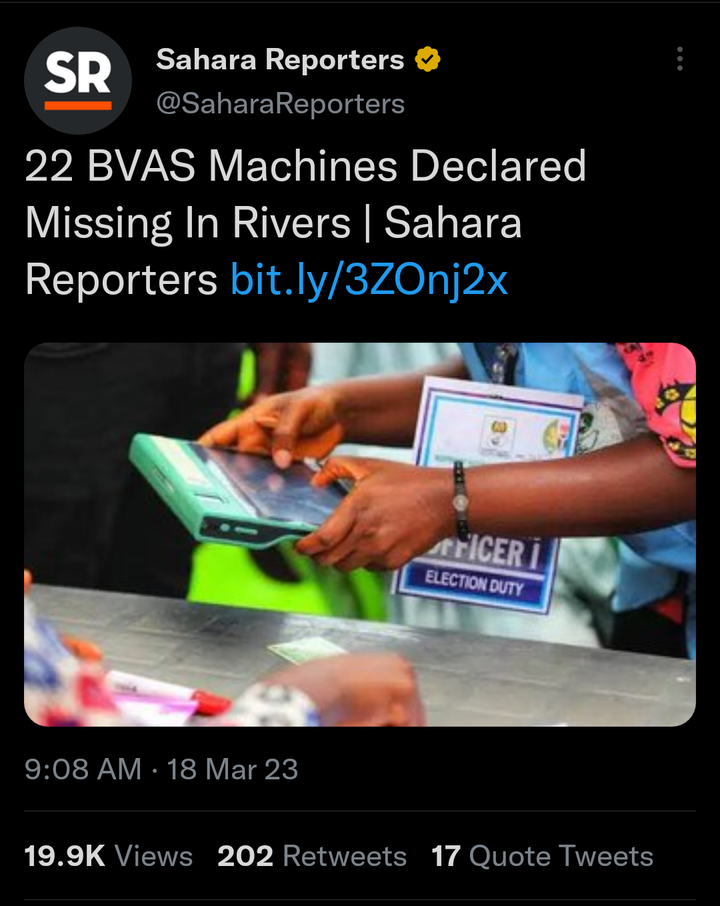The width and height of the screenshot is (720, 906).
Task: Open the BVAS machine photo
Action: point(359,534)
